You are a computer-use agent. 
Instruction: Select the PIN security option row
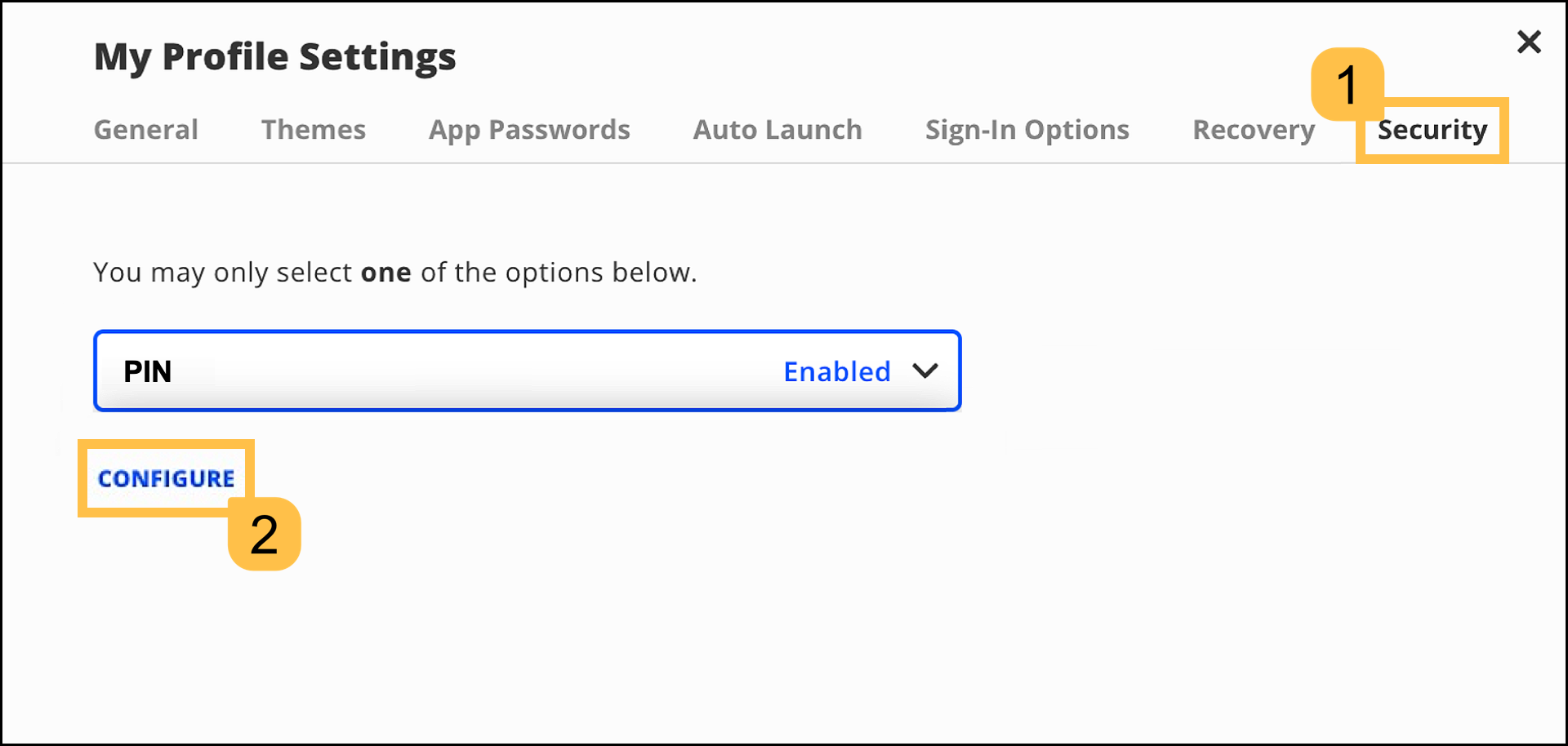click(527, 371)
